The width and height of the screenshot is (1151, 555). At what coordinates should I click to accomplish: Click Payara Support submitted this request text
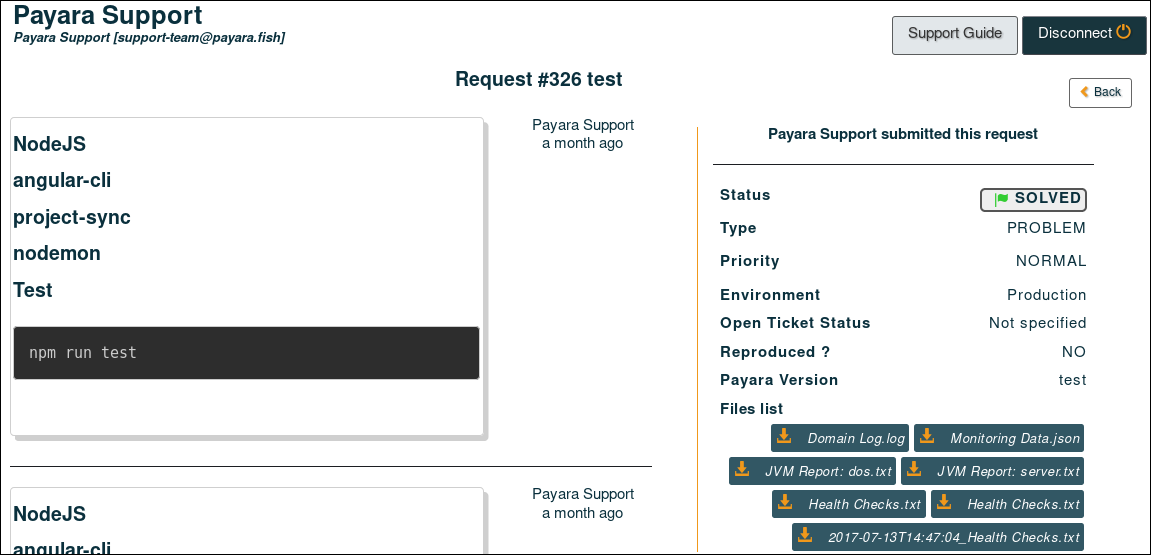pos(903,134)
